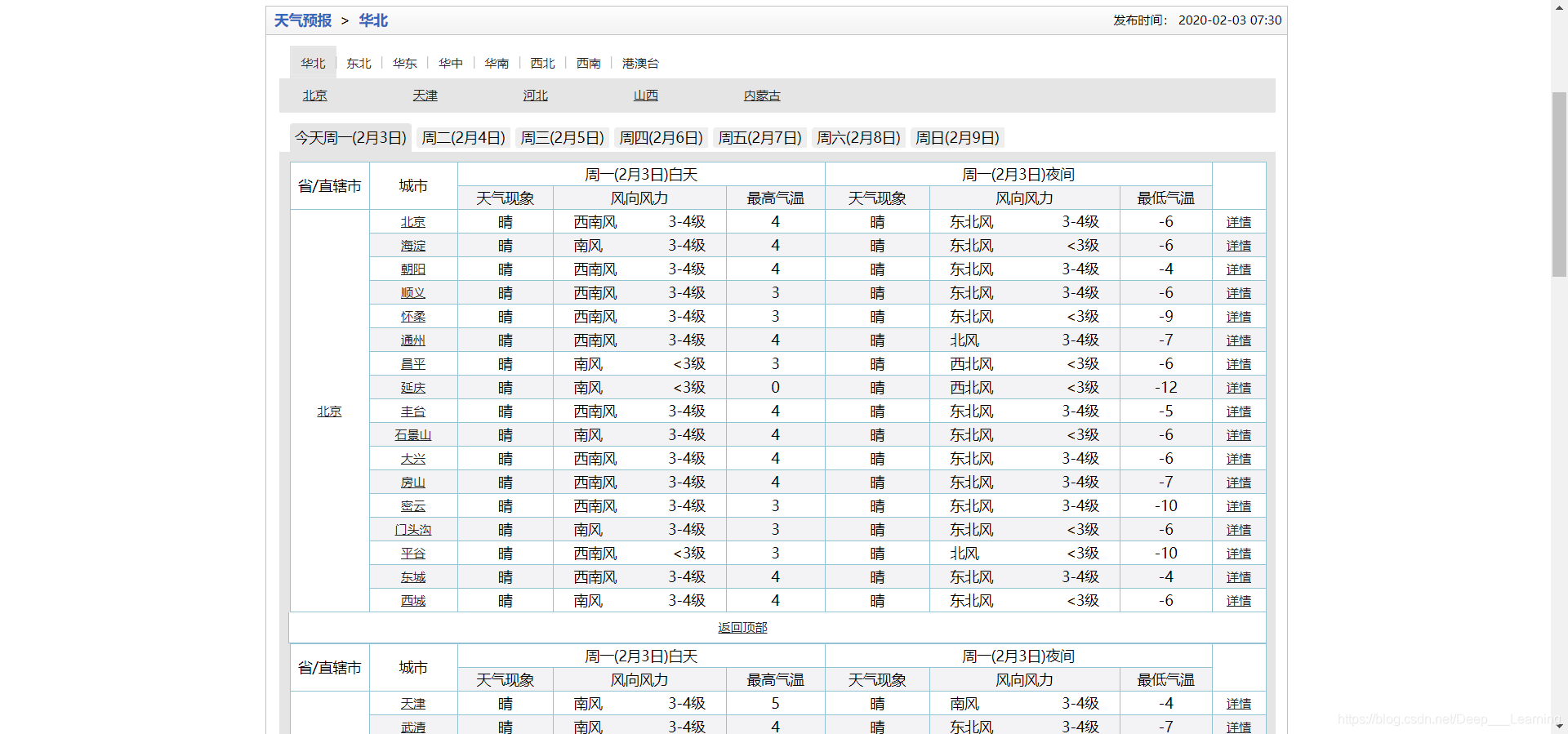View 详情 for the 平谷 row
This screenshot has width=1568, height=734.
click(x=1239, y=554)
